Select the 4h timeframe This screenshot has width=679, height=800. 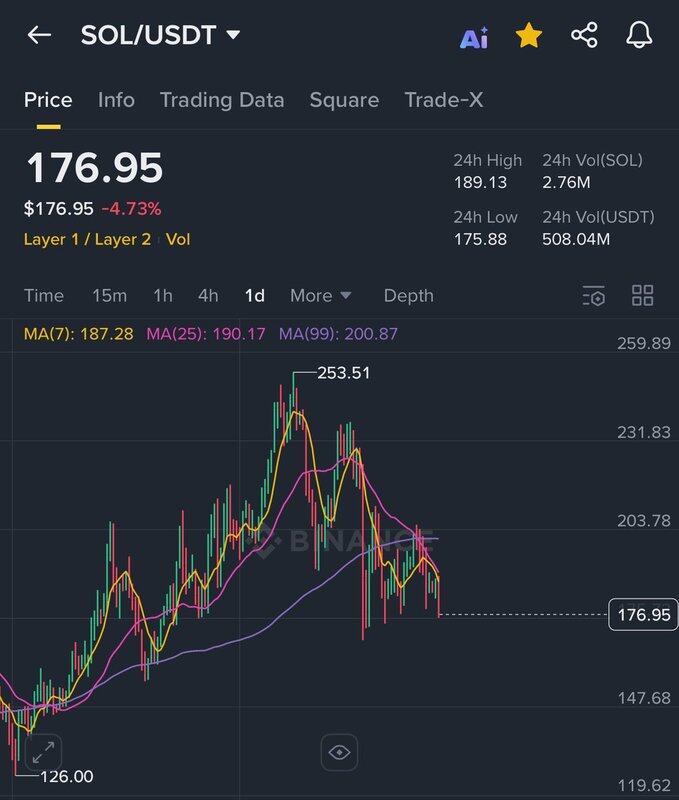[x=208, y=296]
